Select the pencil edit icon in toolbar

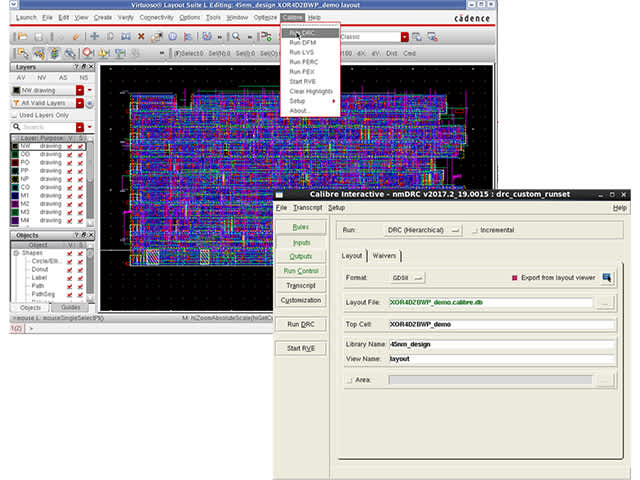pos(76,37)
